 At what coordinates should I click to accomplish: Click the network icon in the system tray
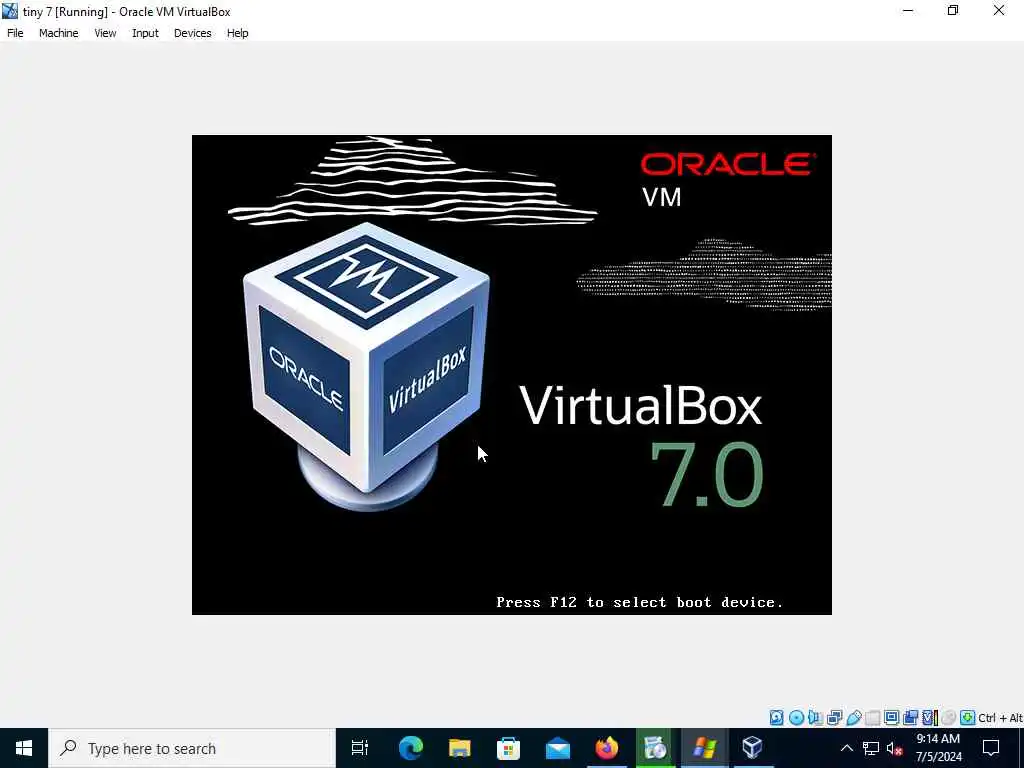pyautogui.click(x=871, y=748)
